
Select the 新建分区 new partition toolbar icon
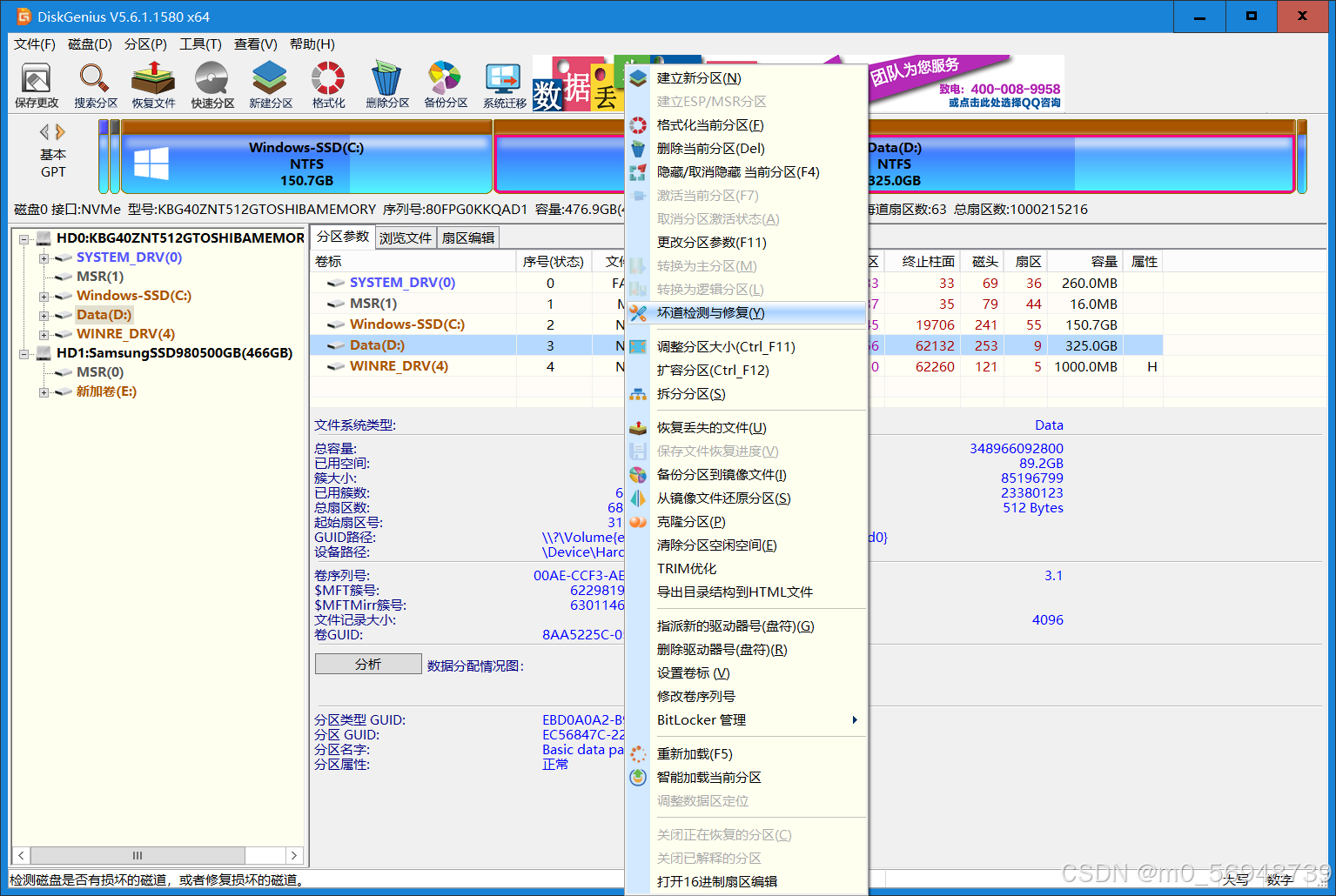click(271, 85)
